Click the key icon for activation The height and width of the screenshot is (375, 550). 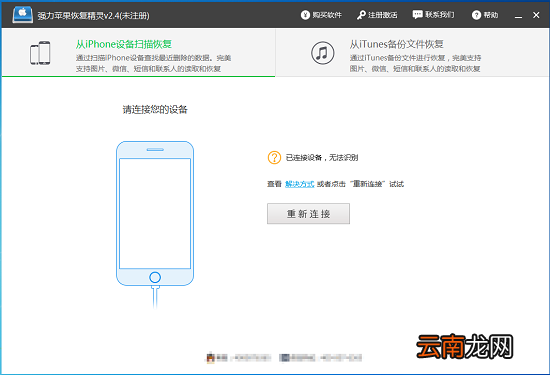tap(361, 15)
